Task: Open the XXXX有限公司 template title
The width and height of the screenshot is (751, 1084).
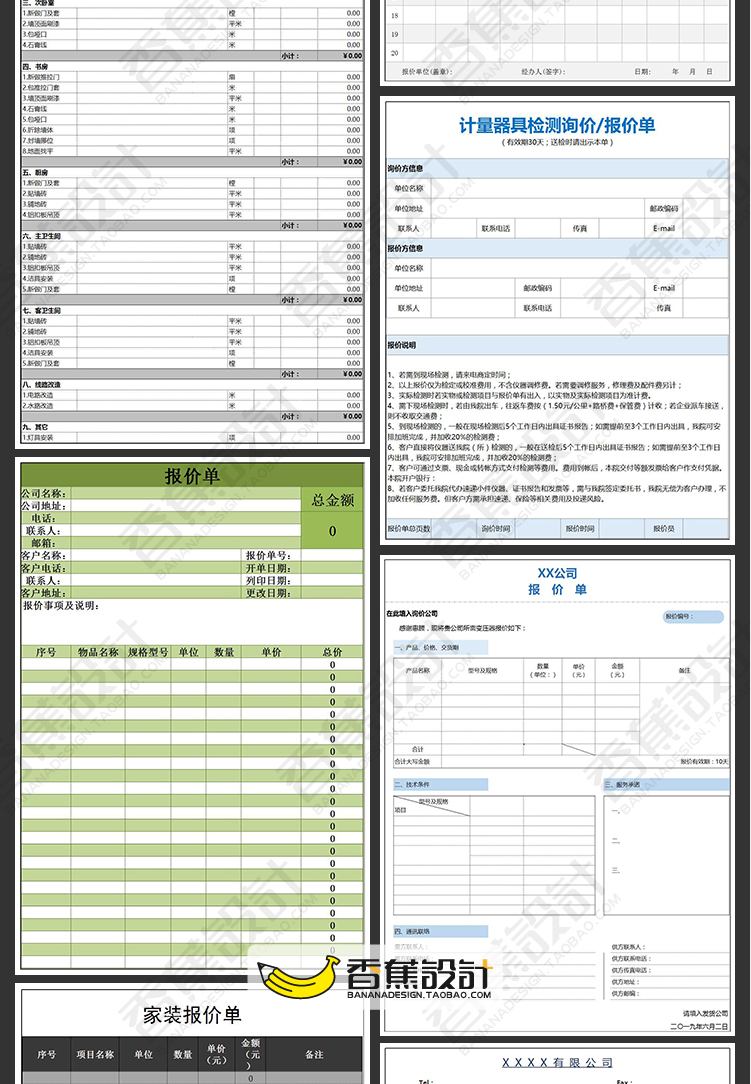Action: pos(557,1062)
